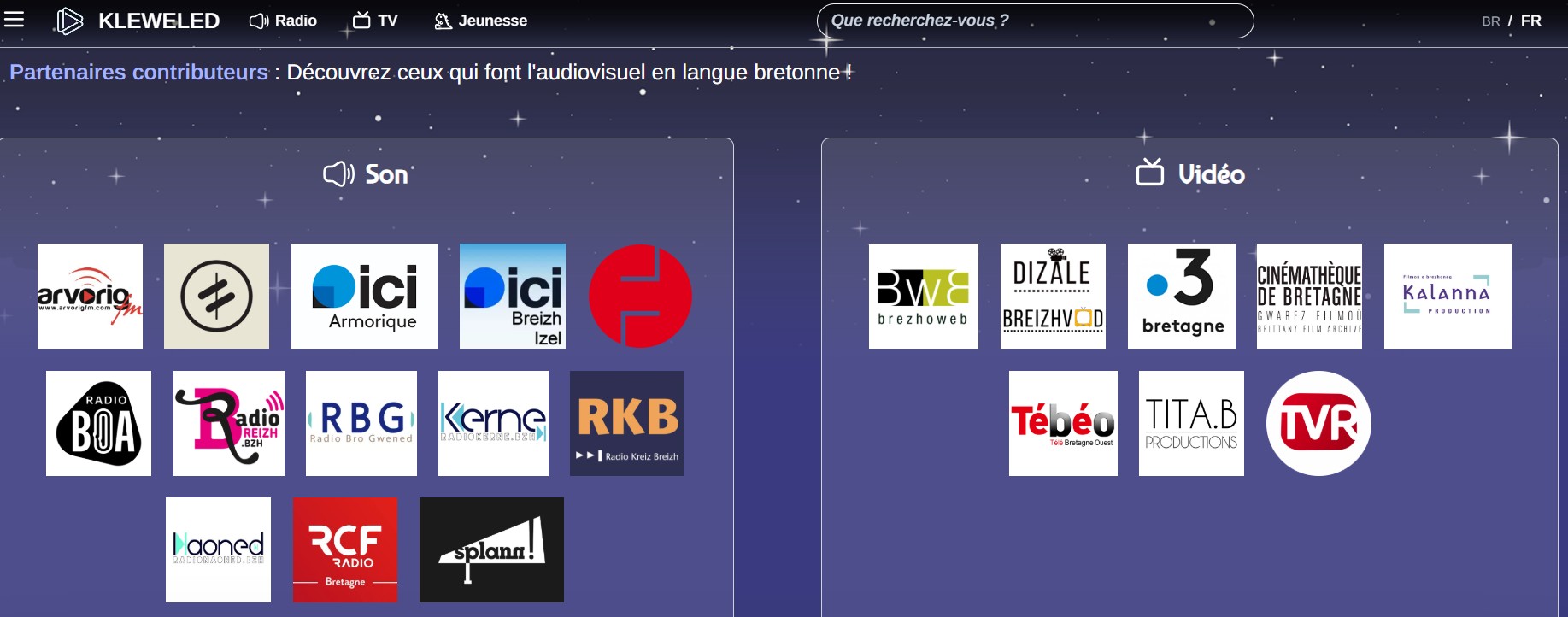Open the hamburger menu

click(x=14, y=20)
